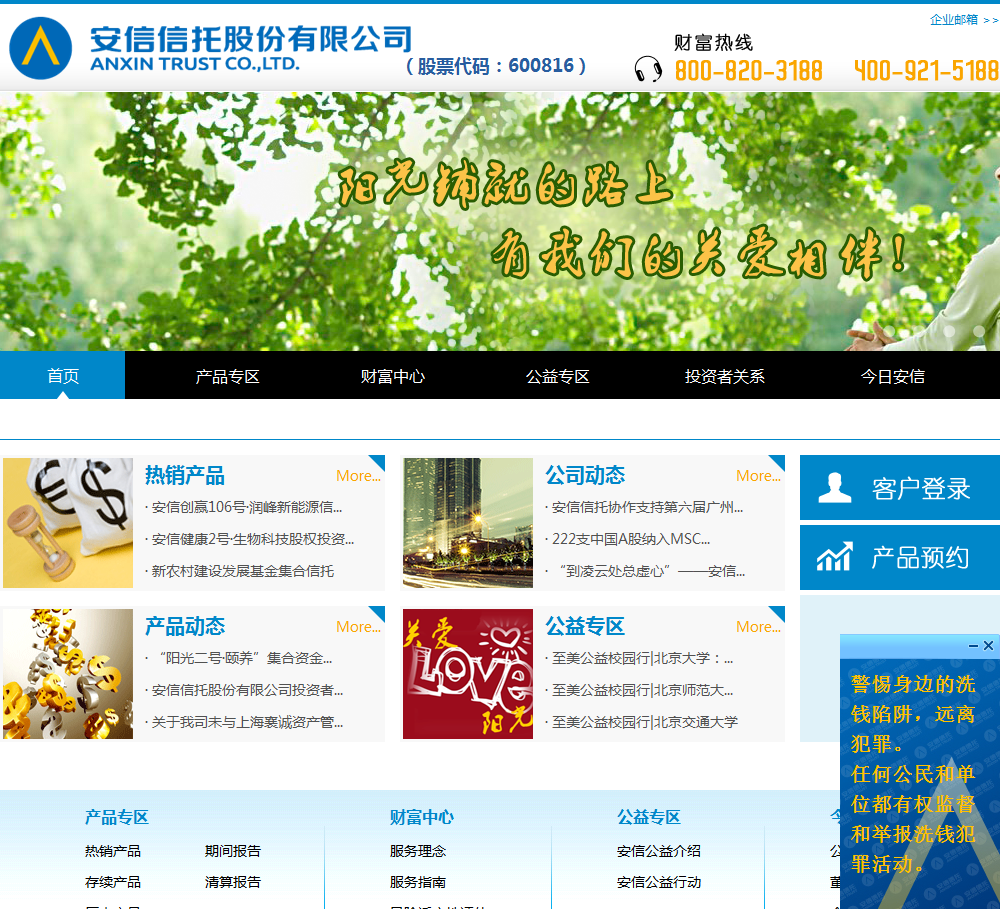The width and height of the screenshot is (1000, 909).
Task: Open 新农村建设发展基金集合信托 item
Action: [x=242, y=571]
